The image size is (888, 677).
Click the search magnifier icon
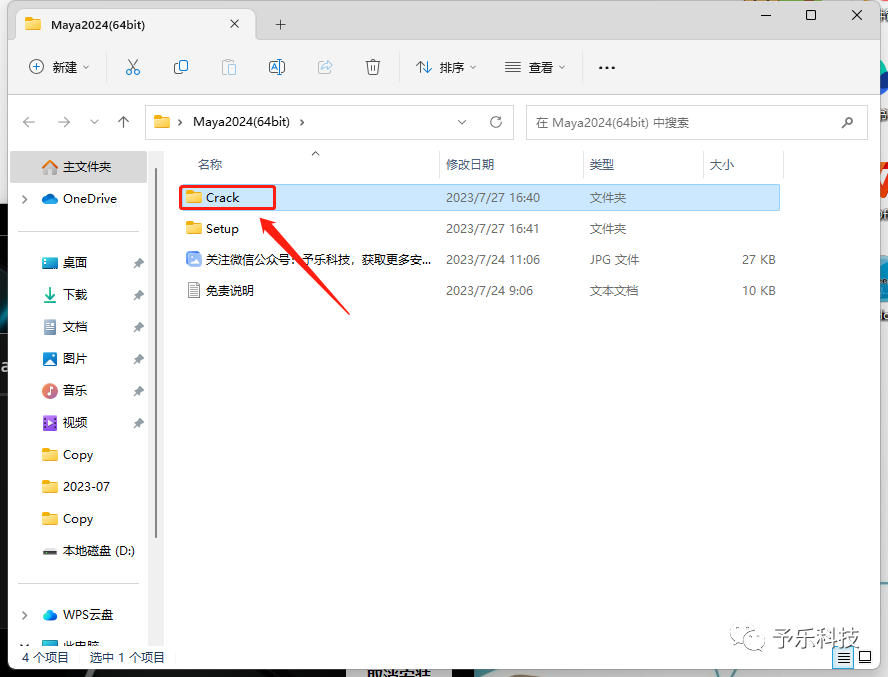(847, 122)
